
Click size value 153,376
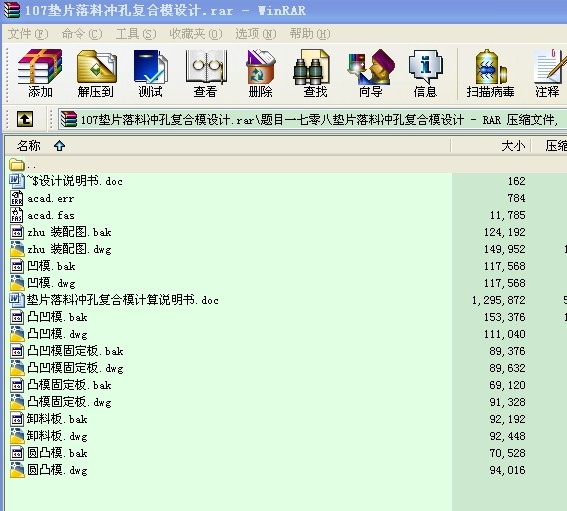coord(504,317)
